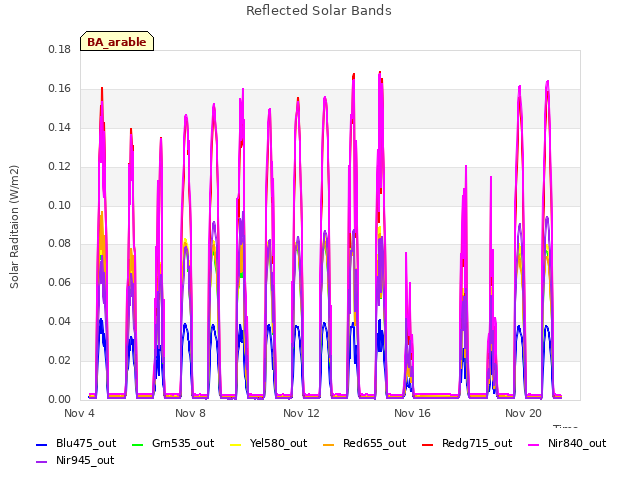Click the purple Nir945_out color marker
Image resolution: width=640 pixels, height=480 pixels.
42,462
